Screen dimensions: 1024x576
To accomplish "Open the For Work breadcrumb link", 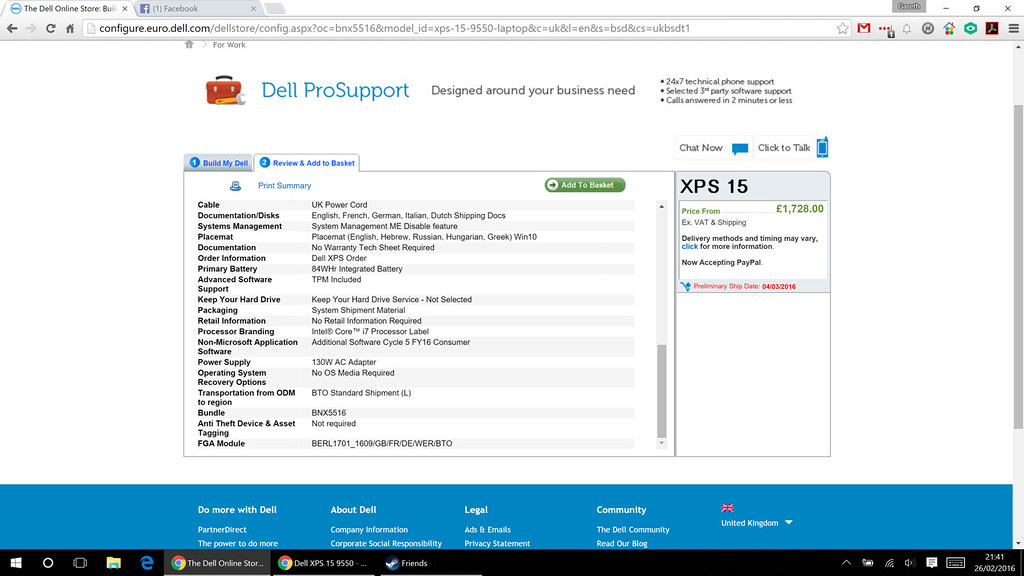I will tap(229, 44).
